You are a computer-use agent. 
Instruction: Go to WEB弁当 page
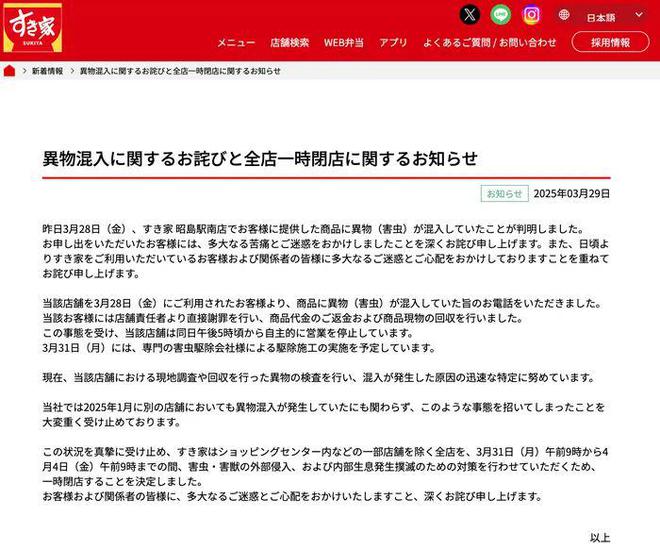(343, 43)
